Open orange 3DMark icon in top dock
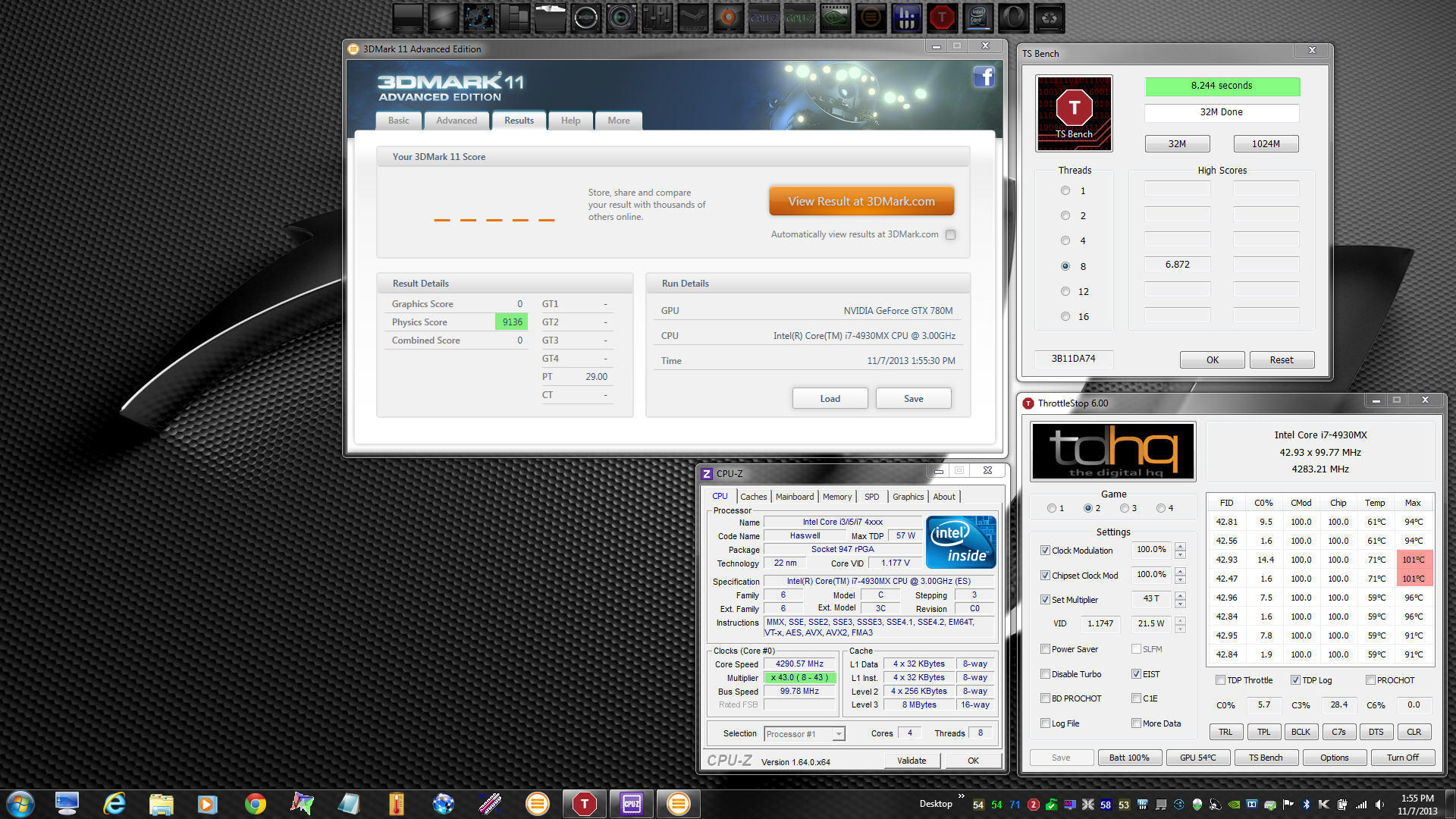Screen dimensions: 1456x819 (x=871, y=17)
